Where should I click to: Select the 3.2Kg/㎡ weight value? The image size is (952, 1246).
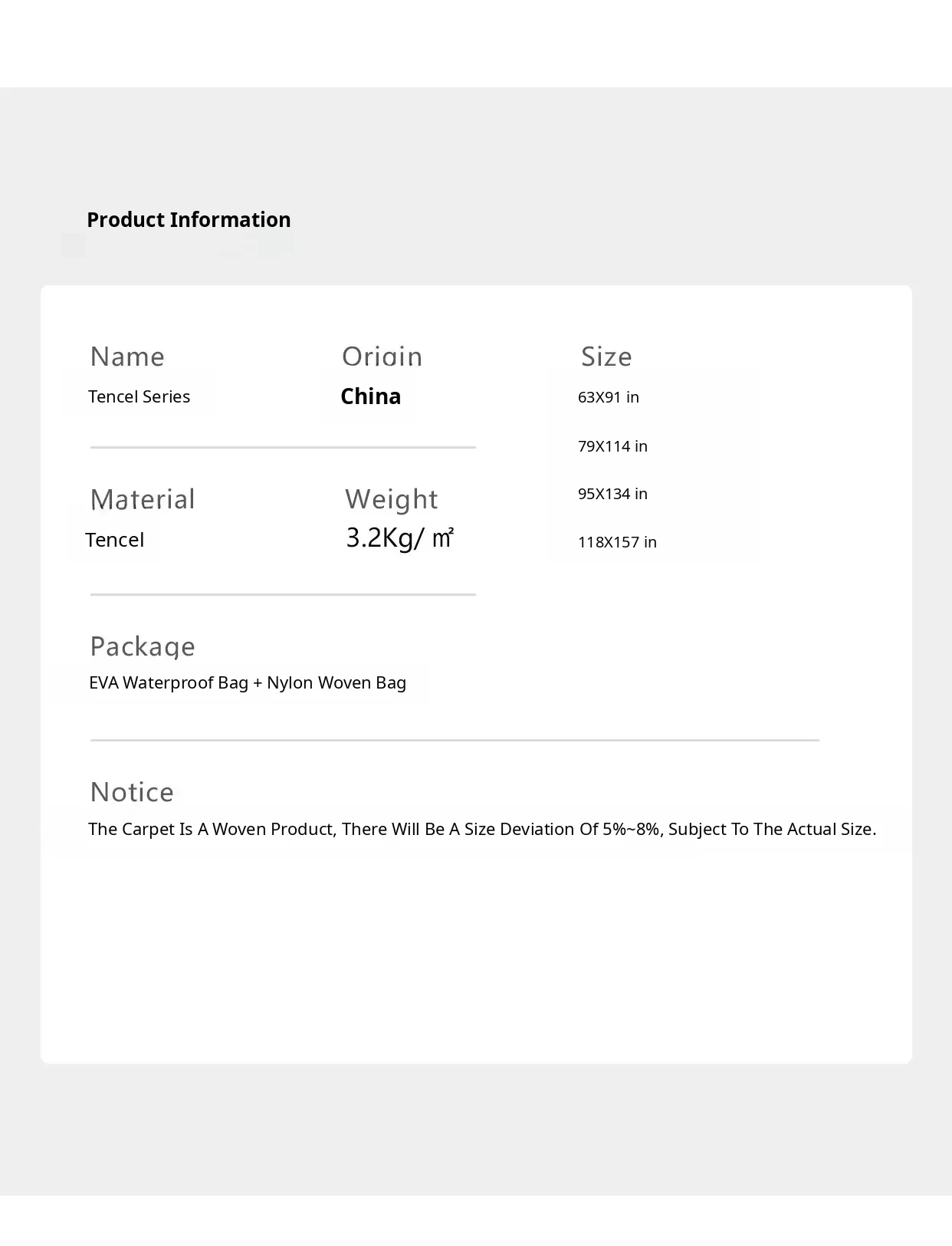(399, 538)
